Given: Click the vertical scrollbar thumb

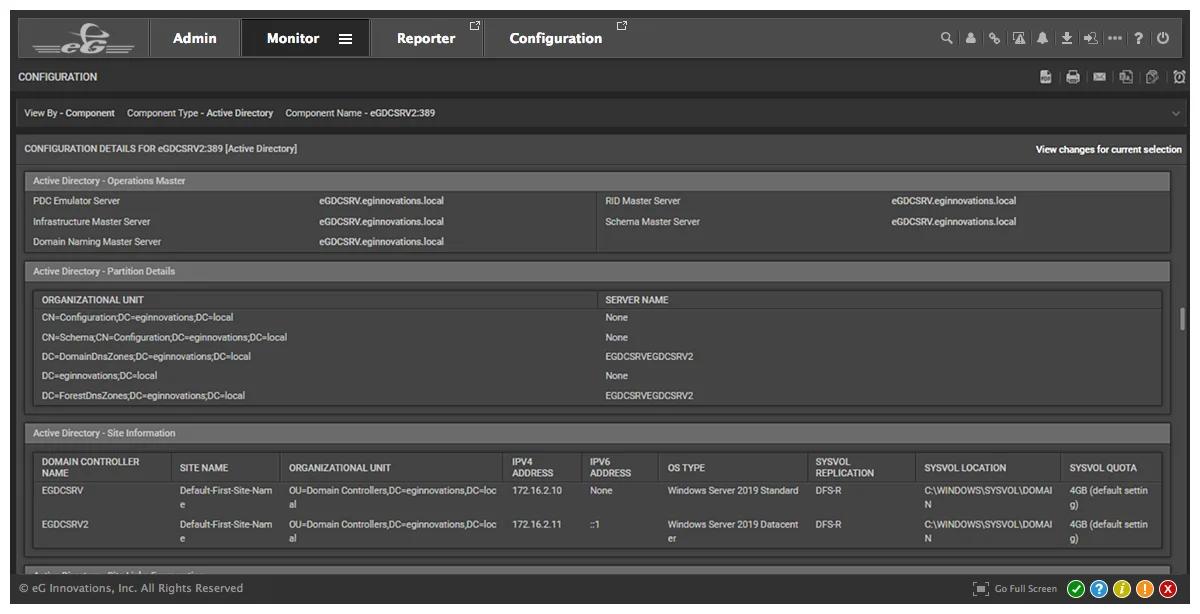Looking at the screenshot, I should pyautogui.click(x=1183, y=319).
